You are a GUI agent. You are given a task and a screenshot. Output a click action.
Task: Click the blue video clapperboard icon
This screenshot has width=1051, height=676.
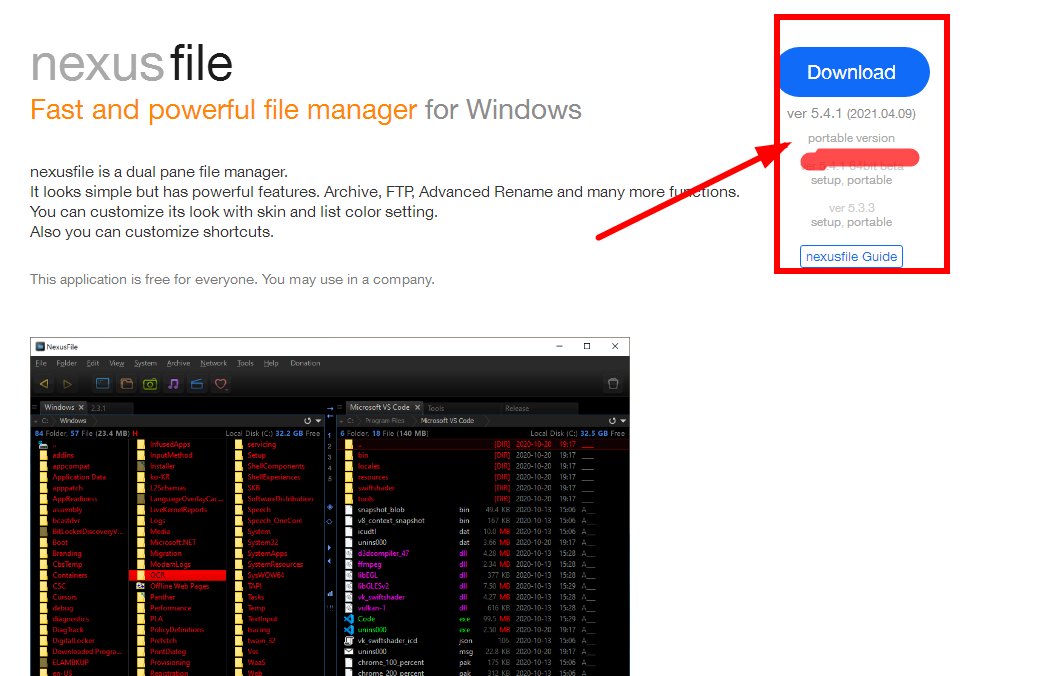pos(196,384)
